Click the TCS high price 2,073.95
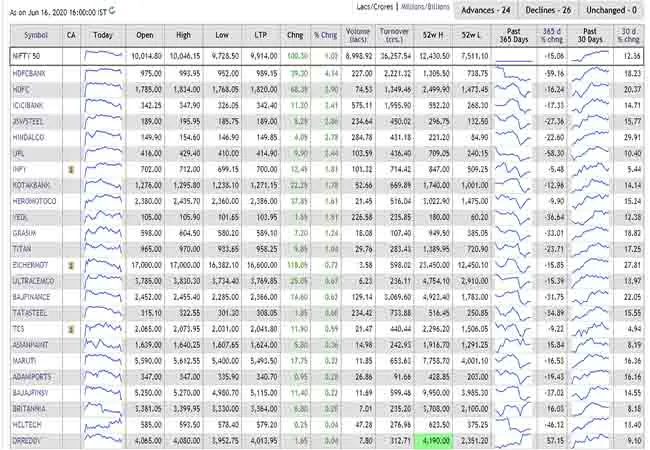650x450 pixels. (187, 329)
